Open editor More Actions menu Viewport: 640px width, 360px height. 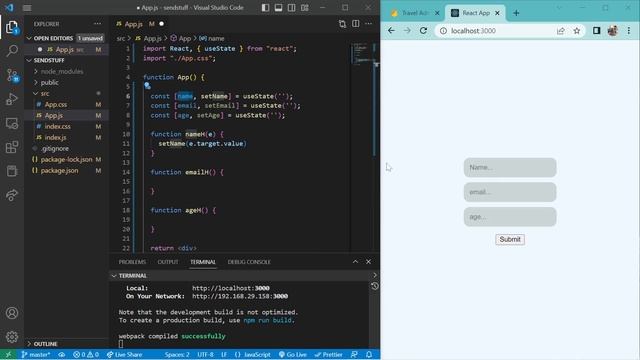click(369, 24)
